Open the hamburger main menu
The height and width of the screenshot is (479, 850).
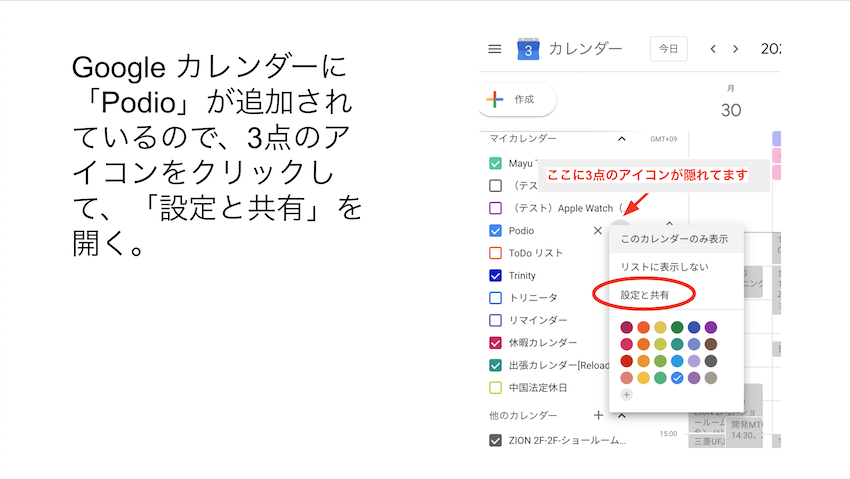click(494, 49)
